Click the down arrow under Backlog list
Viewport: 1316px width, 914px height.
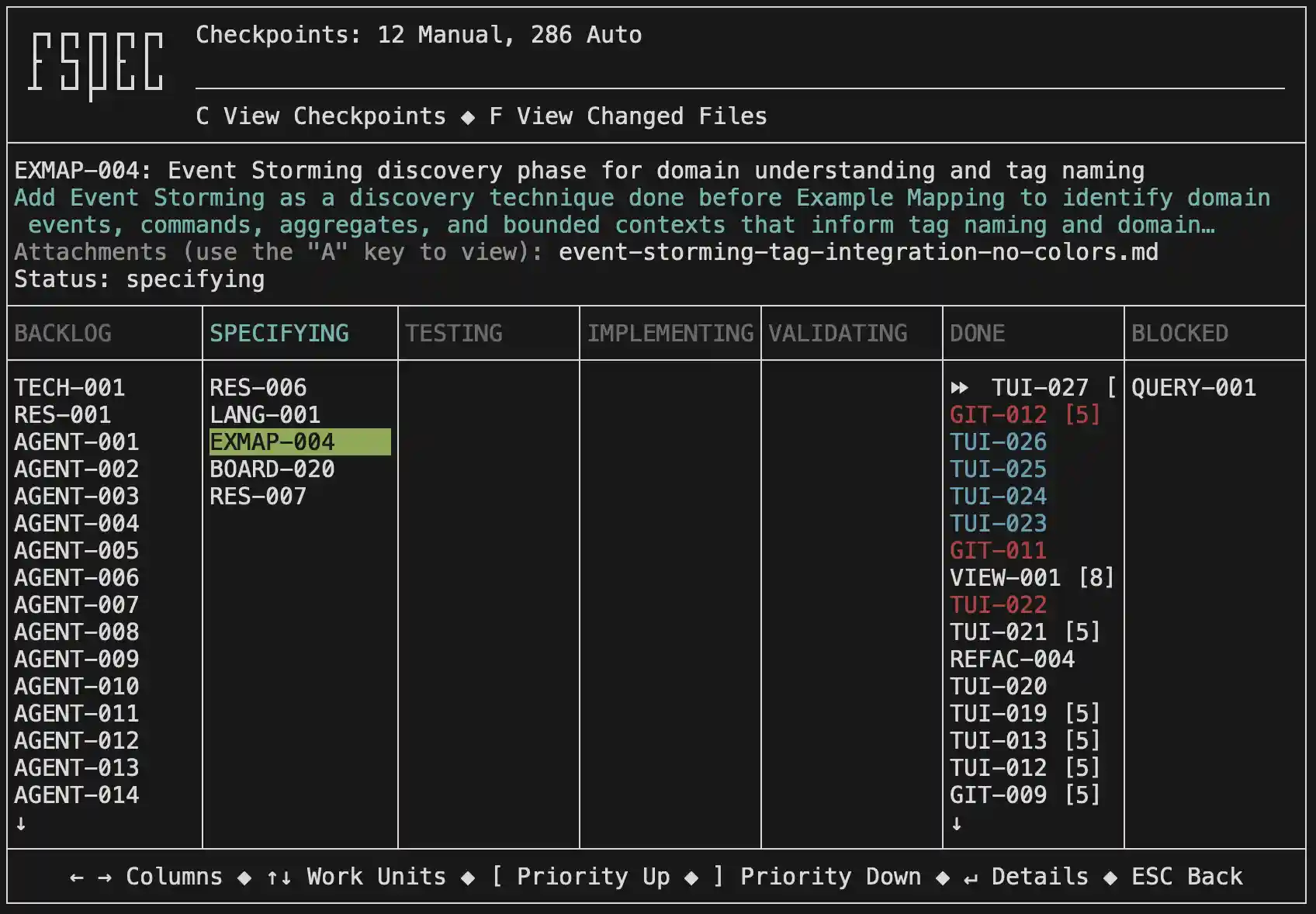pos(21,823)
